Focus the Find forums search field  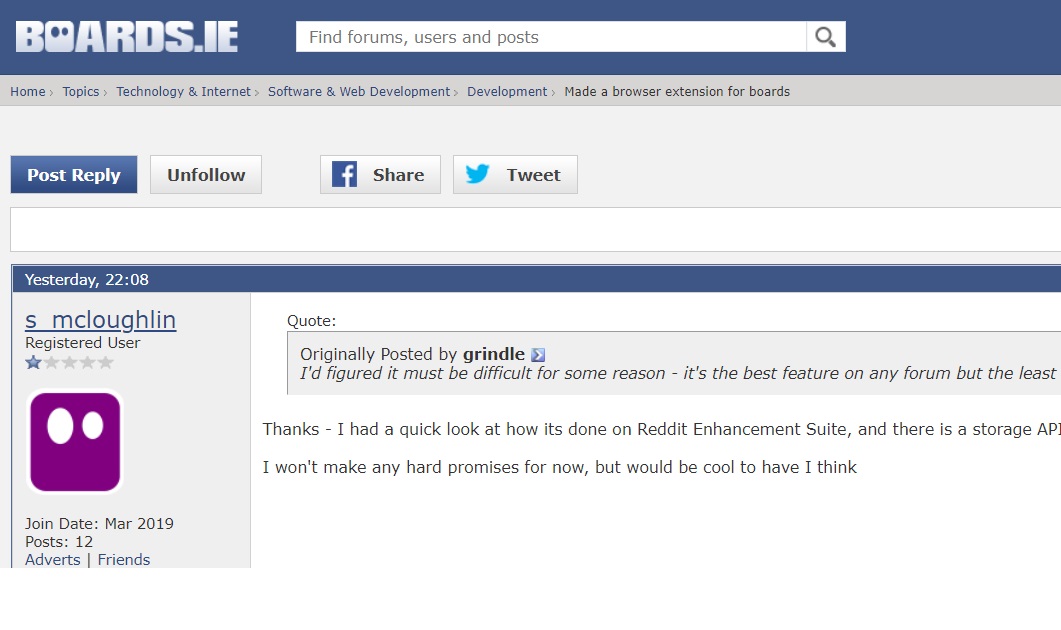point(551,37)
